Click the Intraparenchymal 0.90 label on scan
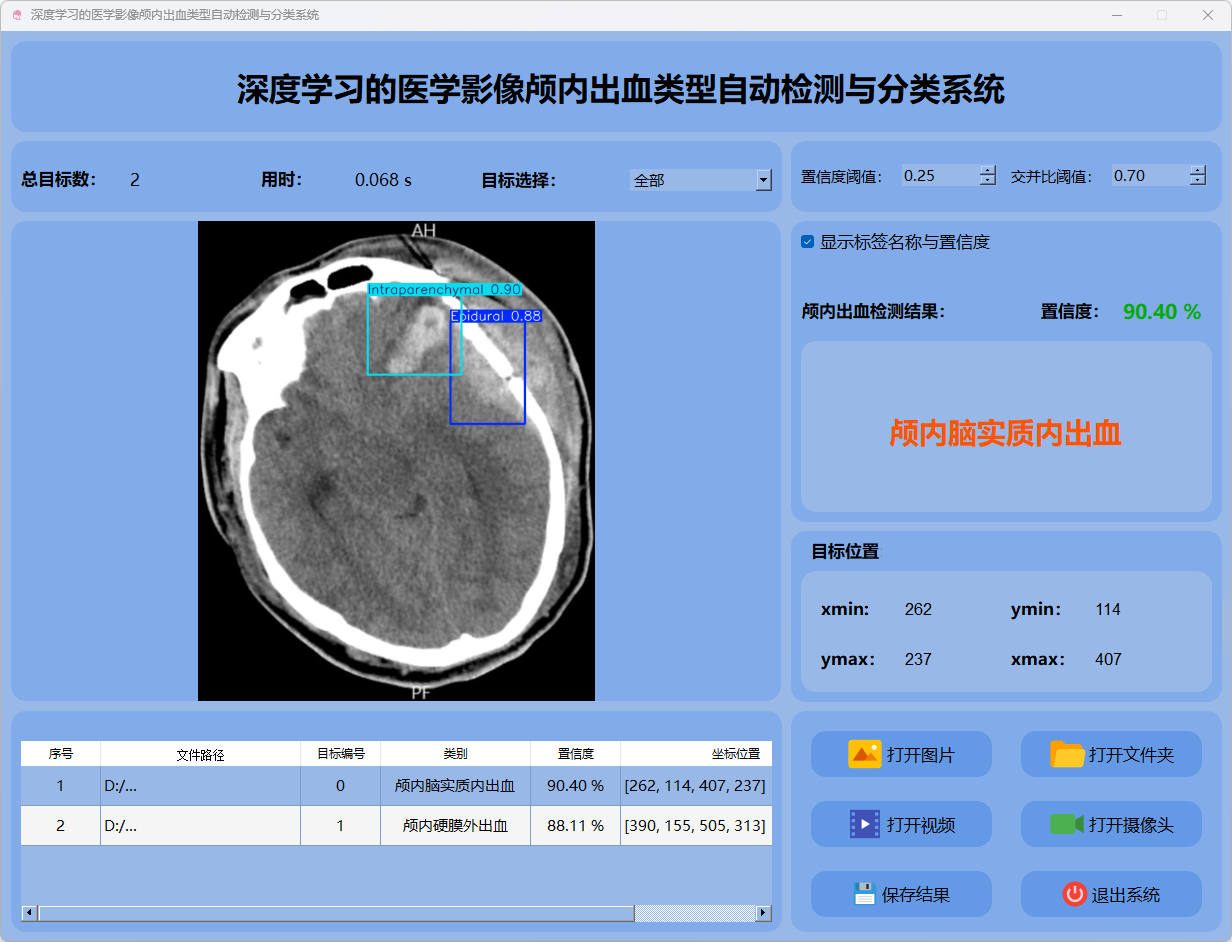1232x942 pixels. [x=445, y=289]
